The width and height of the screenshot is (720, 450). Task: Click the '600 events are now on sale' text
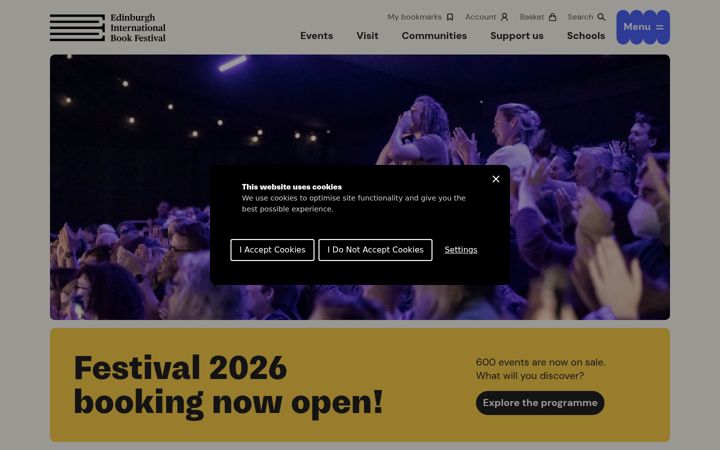(540, 362)
